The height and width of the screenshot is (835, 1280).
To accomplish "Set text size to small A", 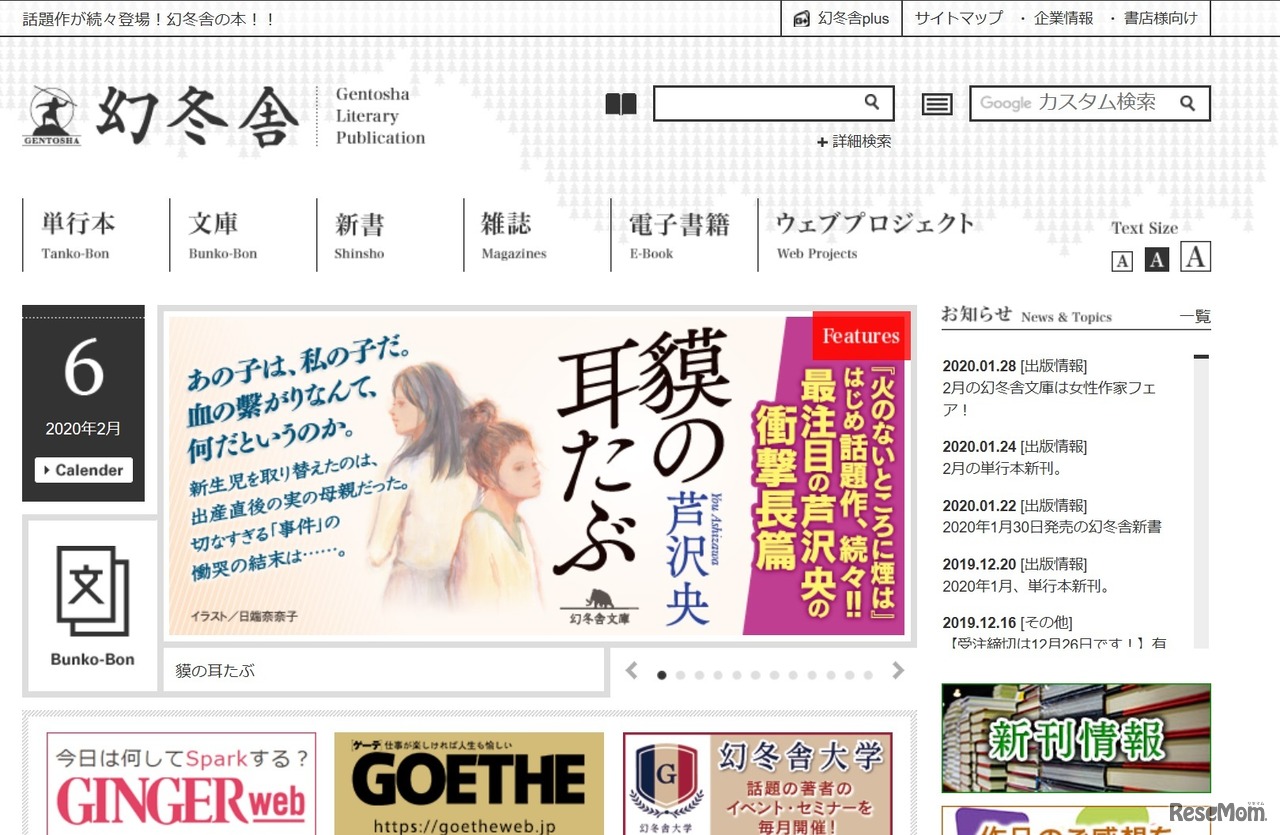I will pos(1122,261).
